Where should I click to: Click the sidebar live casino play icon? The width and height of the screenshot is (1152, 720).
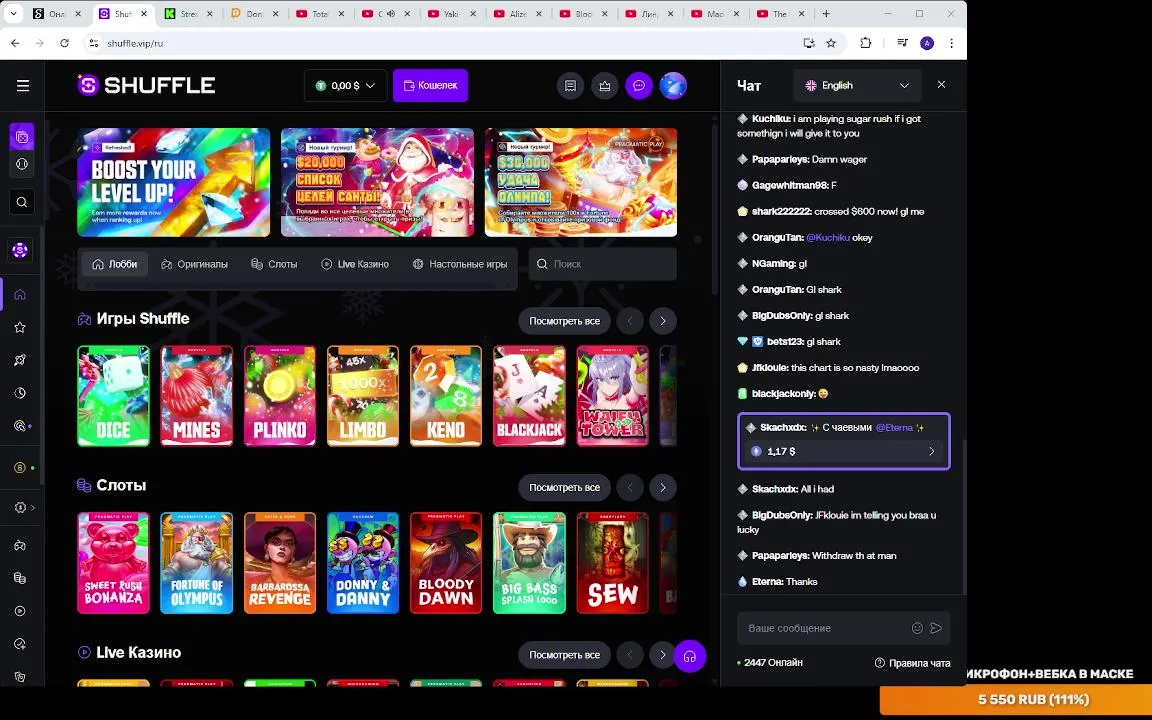[x=20, y=611]
